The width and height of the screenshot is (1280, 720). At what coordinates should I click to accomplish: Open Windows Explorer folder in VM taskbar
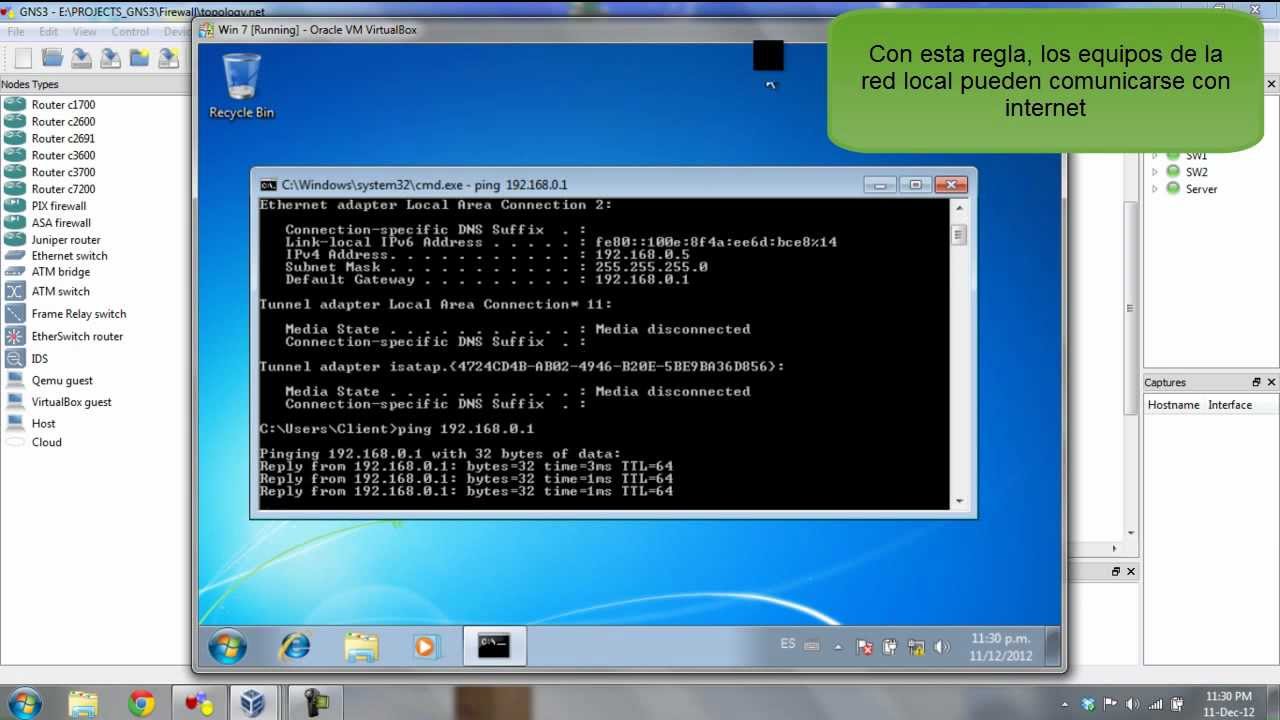pos(361,647)
